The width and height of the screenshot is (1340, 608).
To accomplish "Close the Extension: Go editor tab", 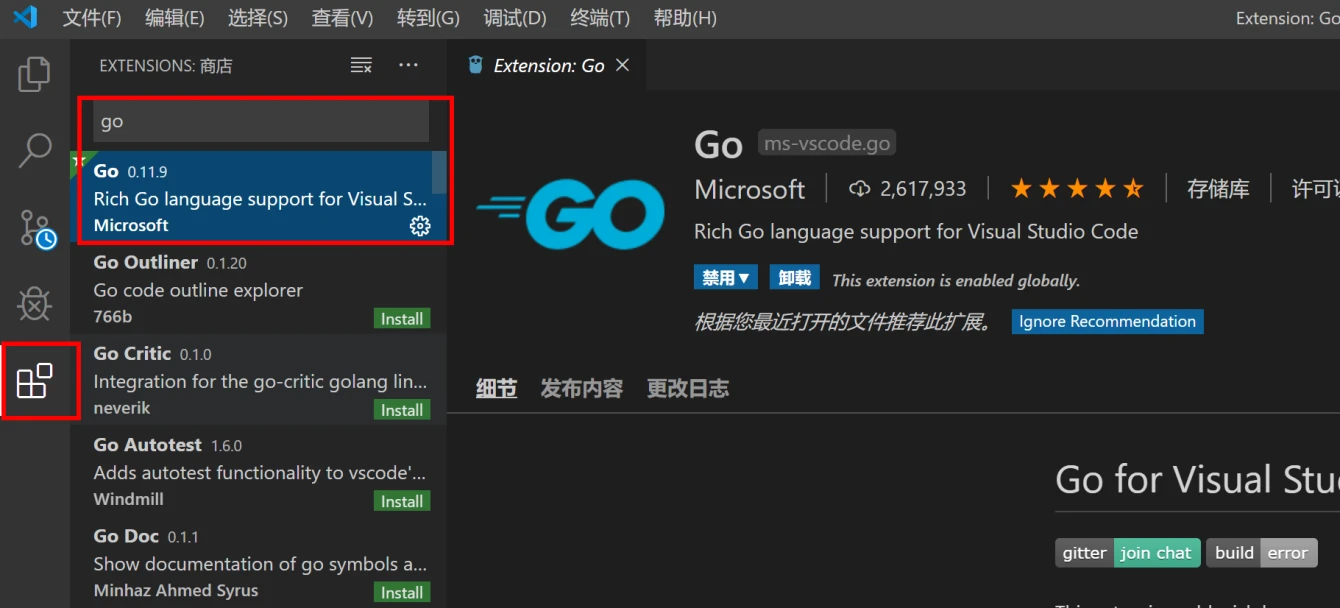I will 623,64.
